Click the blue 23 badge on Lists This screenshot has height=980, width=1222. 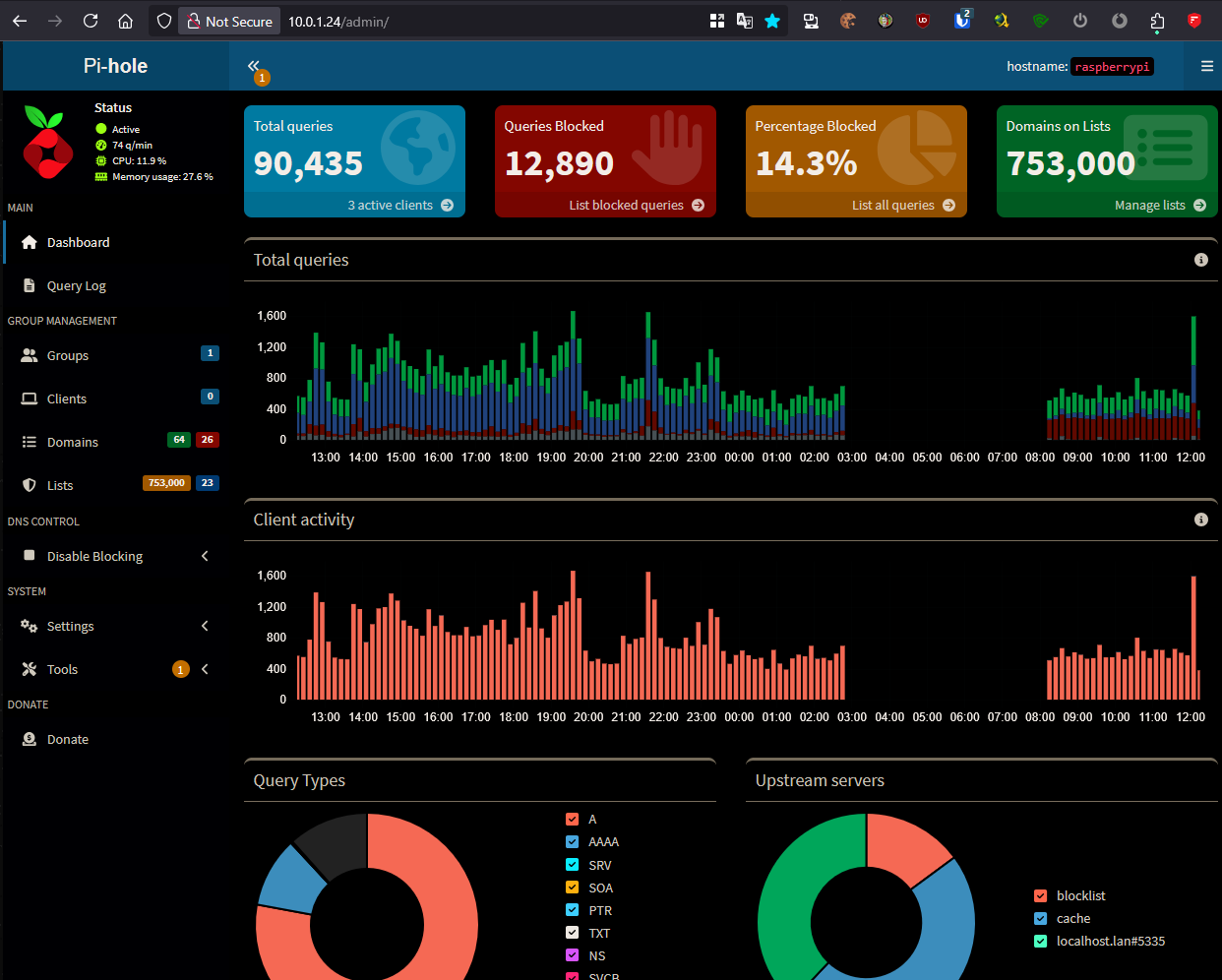coord(207,483)
